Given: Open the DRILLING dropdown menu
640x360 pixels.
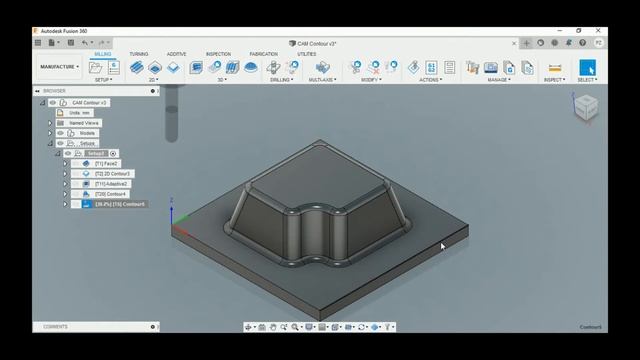Looking at the screenshot, I should click(282, 80).
